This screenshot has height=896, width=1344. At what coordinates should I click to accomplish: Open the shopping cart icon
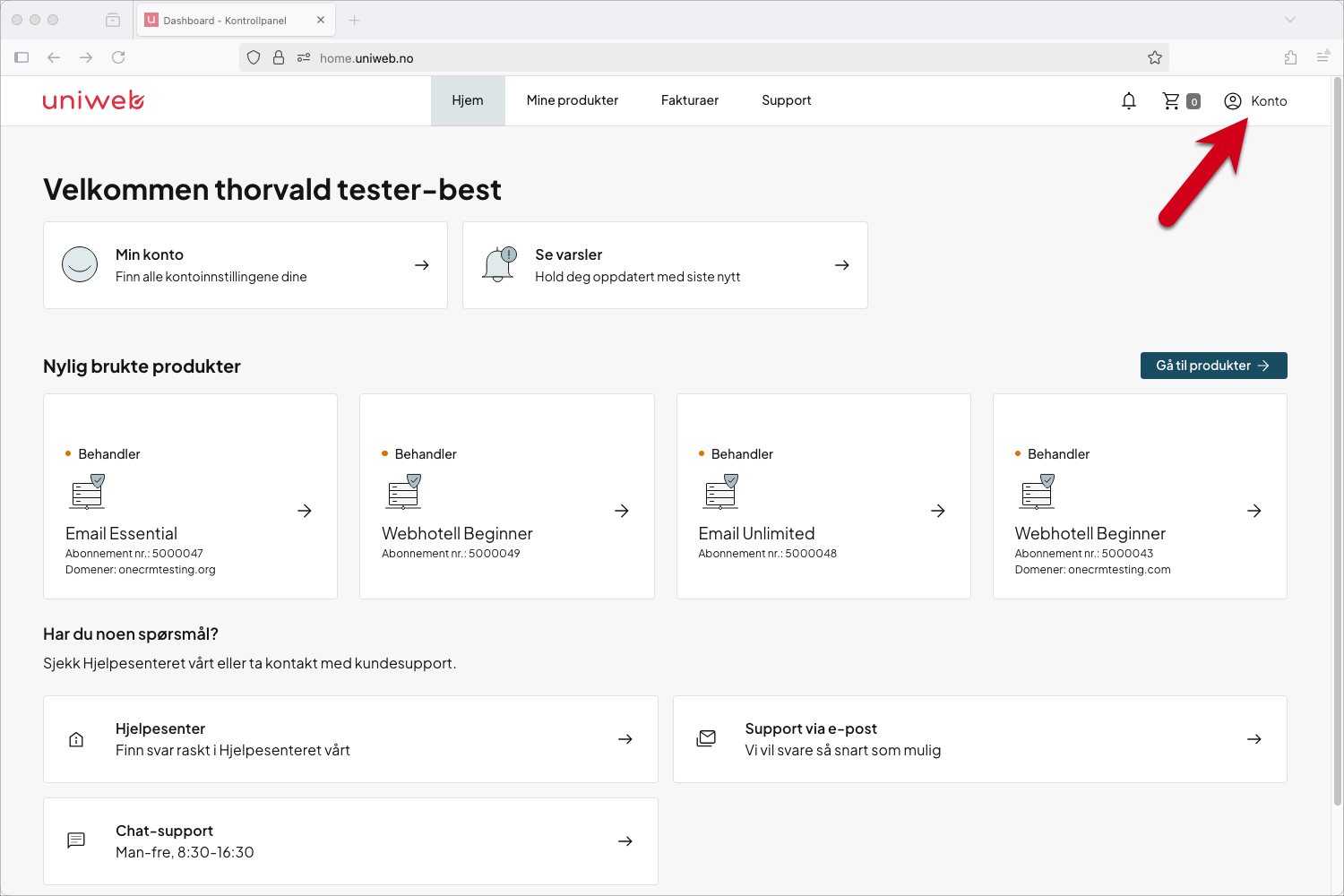(1171, 101)
